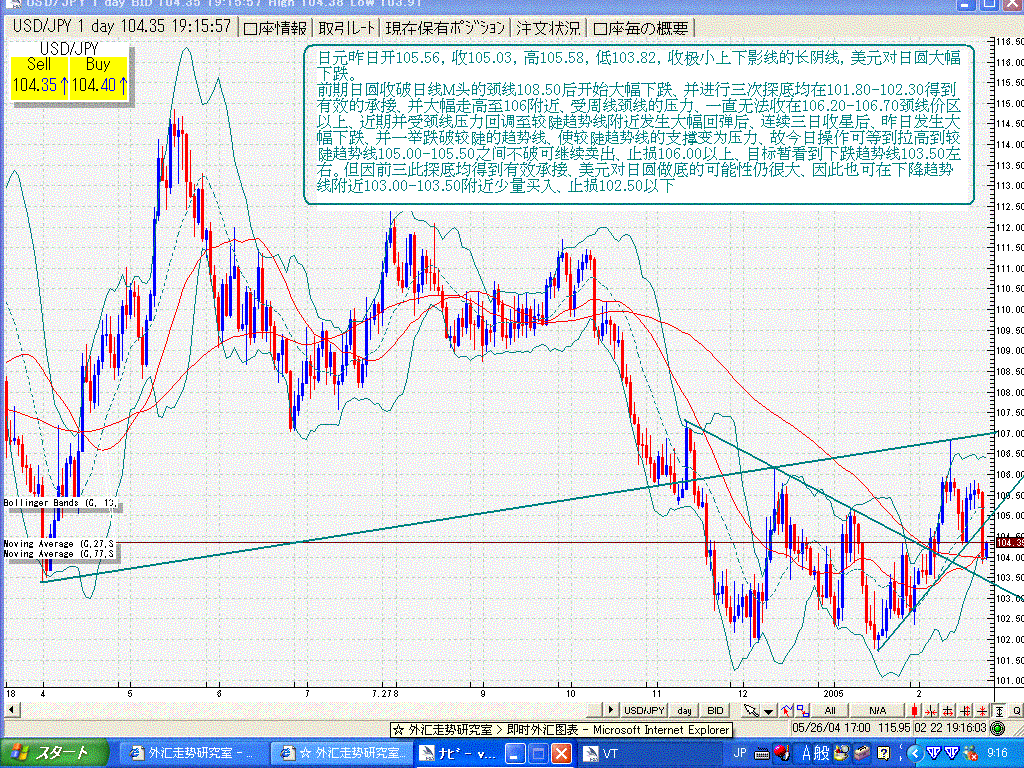
Task: Click the Chinese analysis commentary text box
Action: [639, 124]
